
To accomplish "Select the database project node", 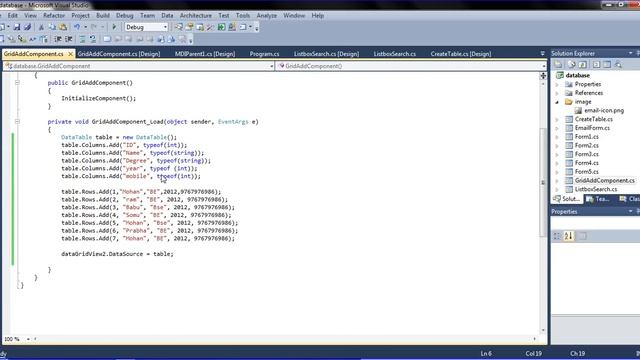I will pyautogui.click(x=578, y=76).
